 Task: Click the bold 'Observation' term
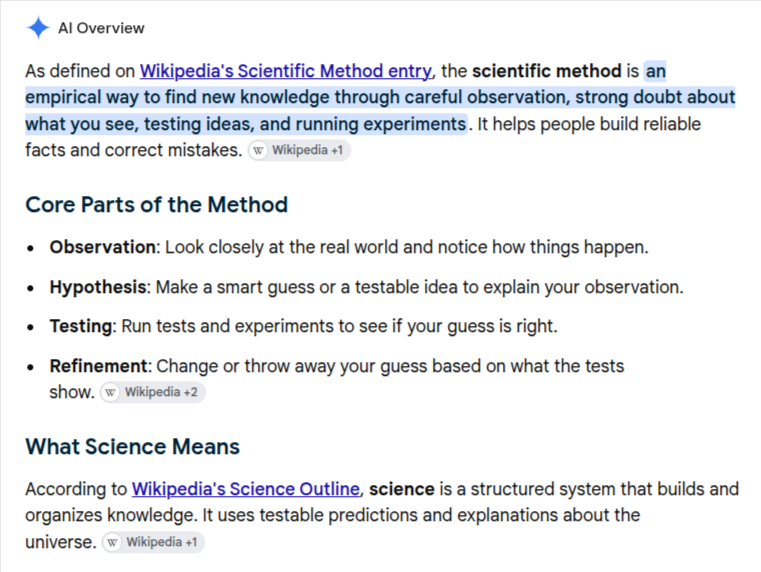click(x=102, y=247)
